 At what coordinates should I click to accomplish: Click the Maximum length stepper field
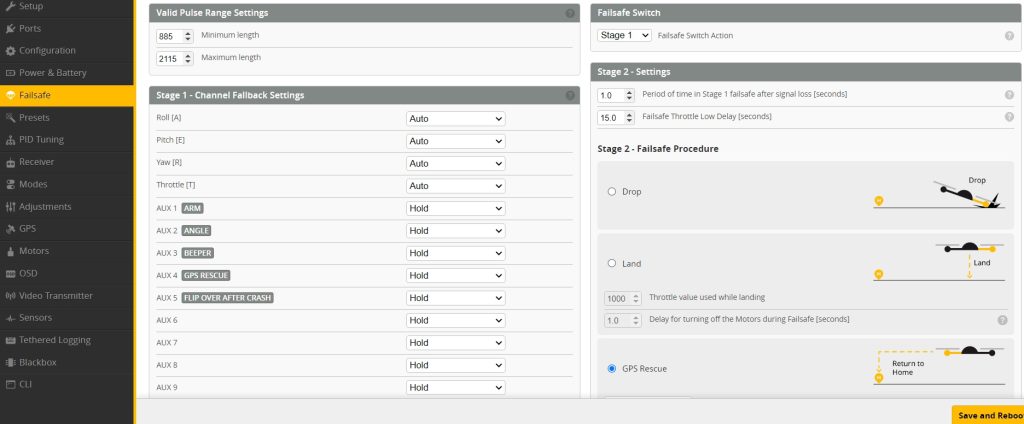(x=170, y=58)
